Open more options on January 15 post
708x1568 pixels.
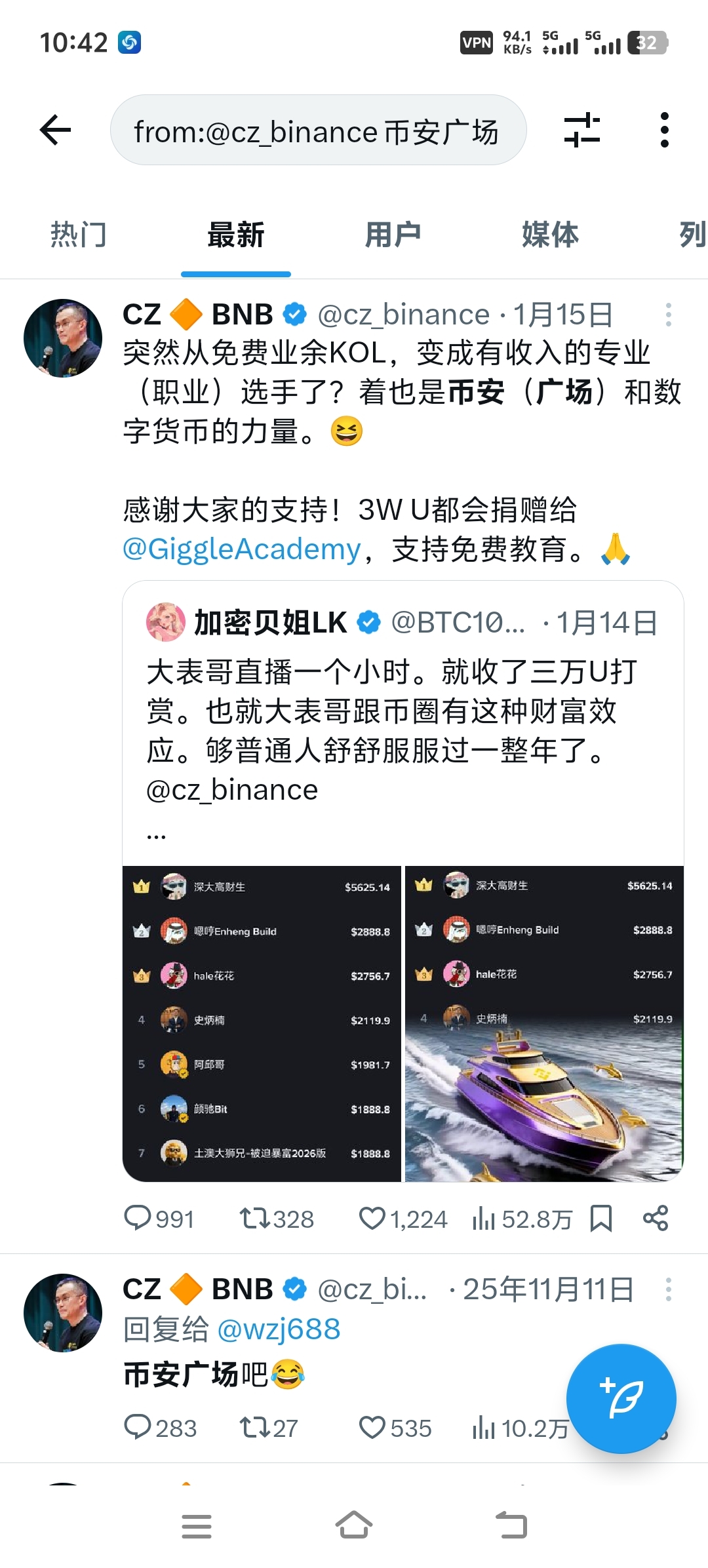[x=668, y=315]
